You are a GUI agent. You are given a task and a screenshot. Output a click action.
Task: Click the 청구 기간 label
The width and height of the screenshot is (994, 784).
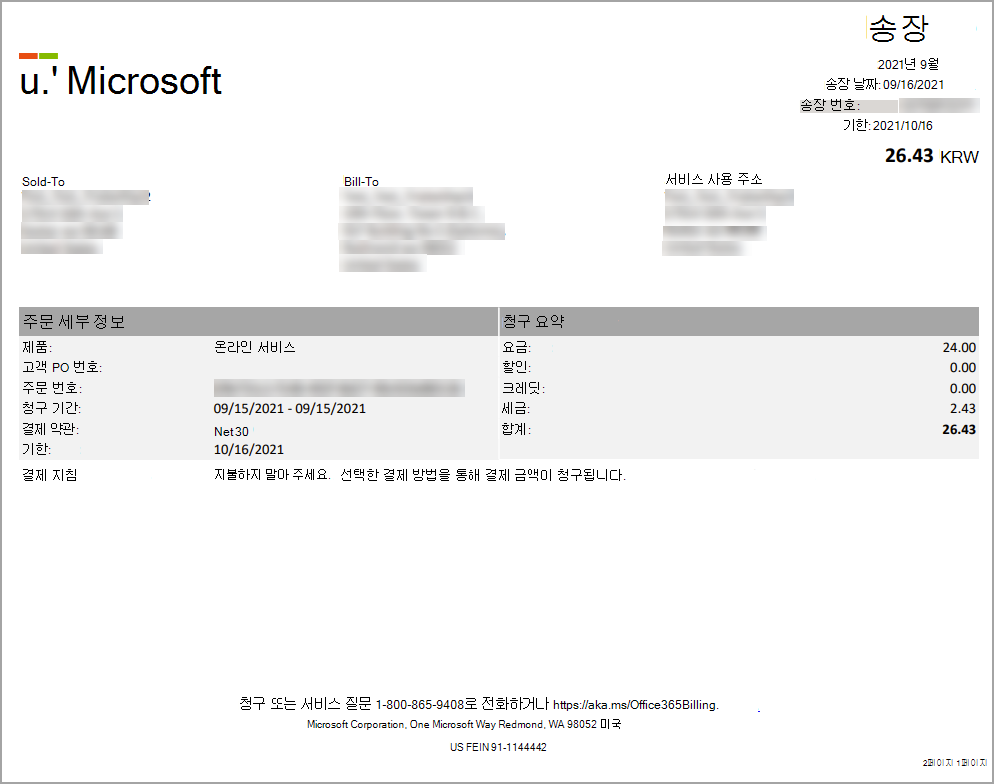point(51,408)
